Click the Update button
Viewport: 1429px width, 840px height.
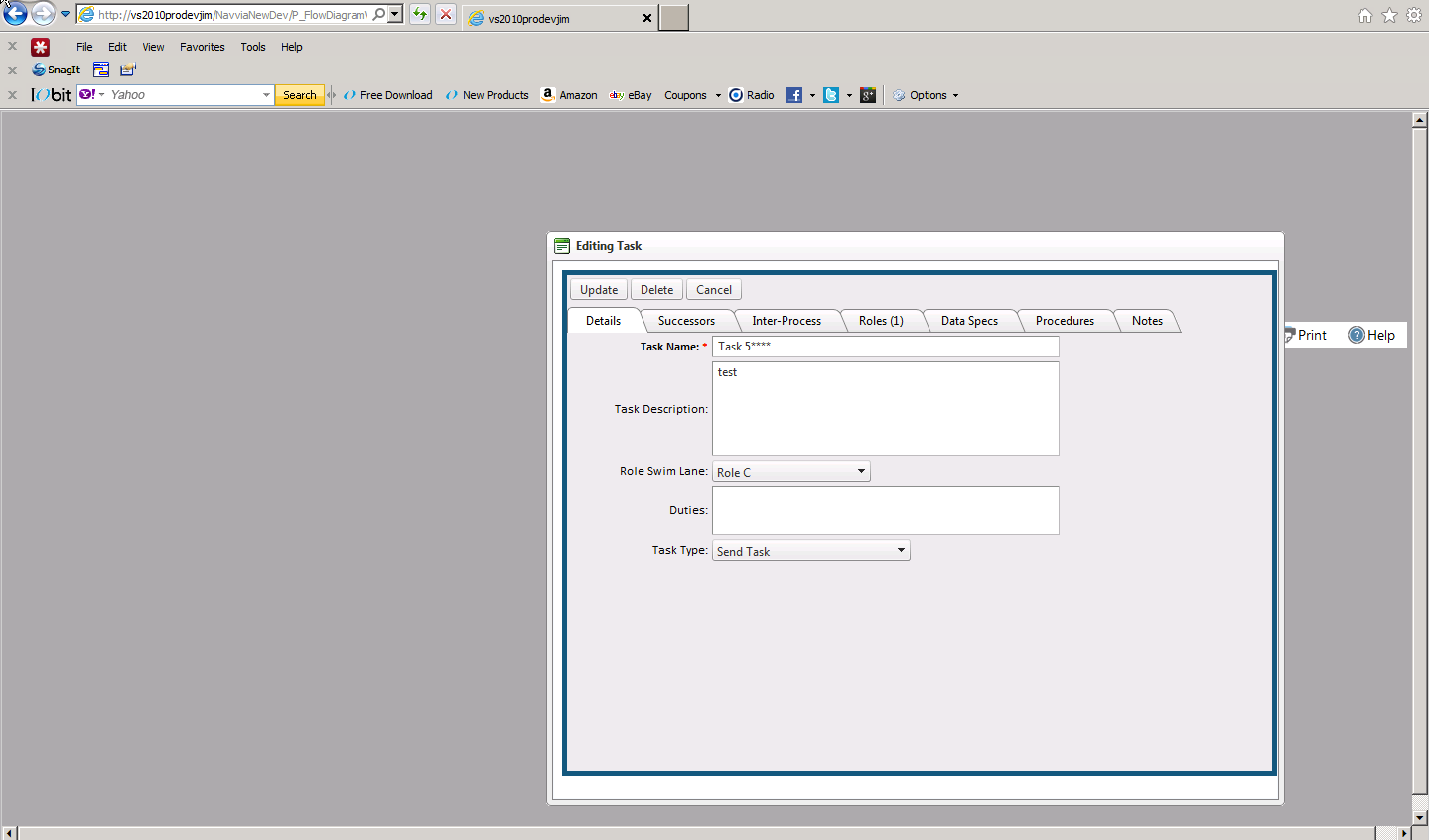coord(599,290)
